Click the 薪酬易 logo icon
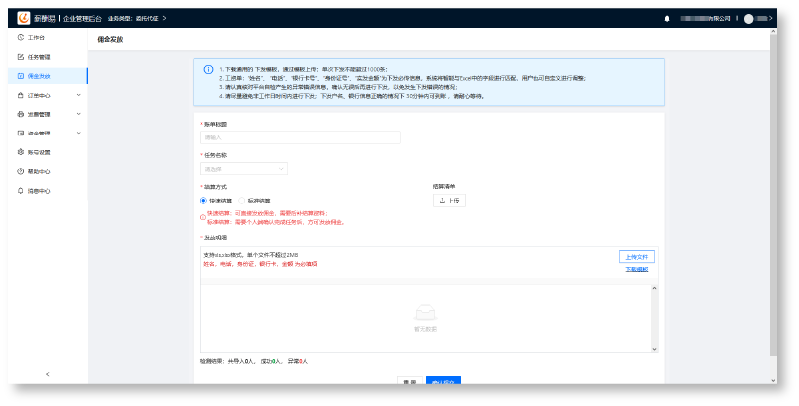 [22, 18]
